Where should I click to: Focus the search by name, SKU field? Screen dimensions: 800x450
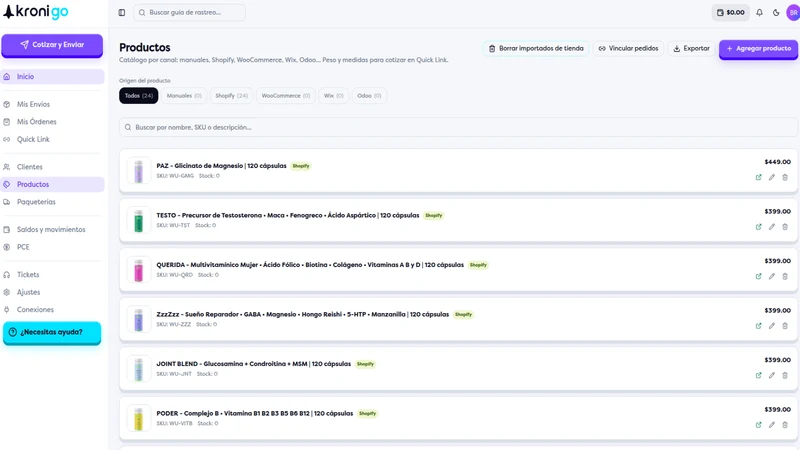(458, 127)
